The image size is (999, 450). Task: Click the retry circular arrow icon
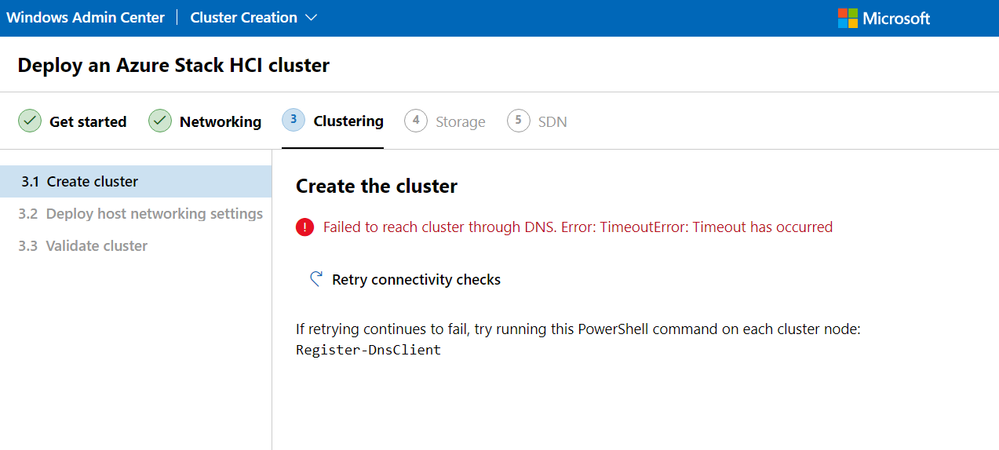coord(315,279)
